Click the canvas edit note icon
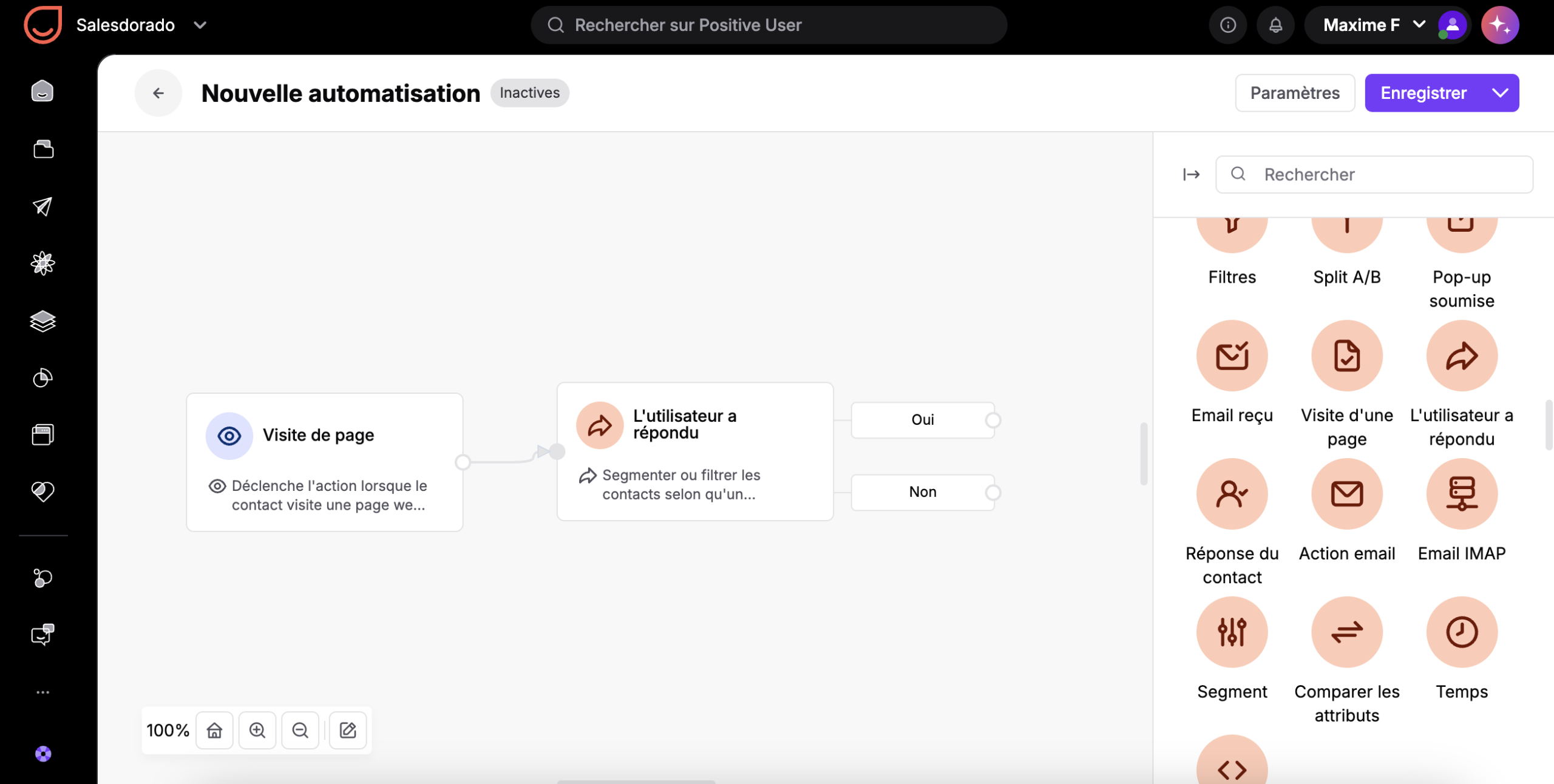 348,730
